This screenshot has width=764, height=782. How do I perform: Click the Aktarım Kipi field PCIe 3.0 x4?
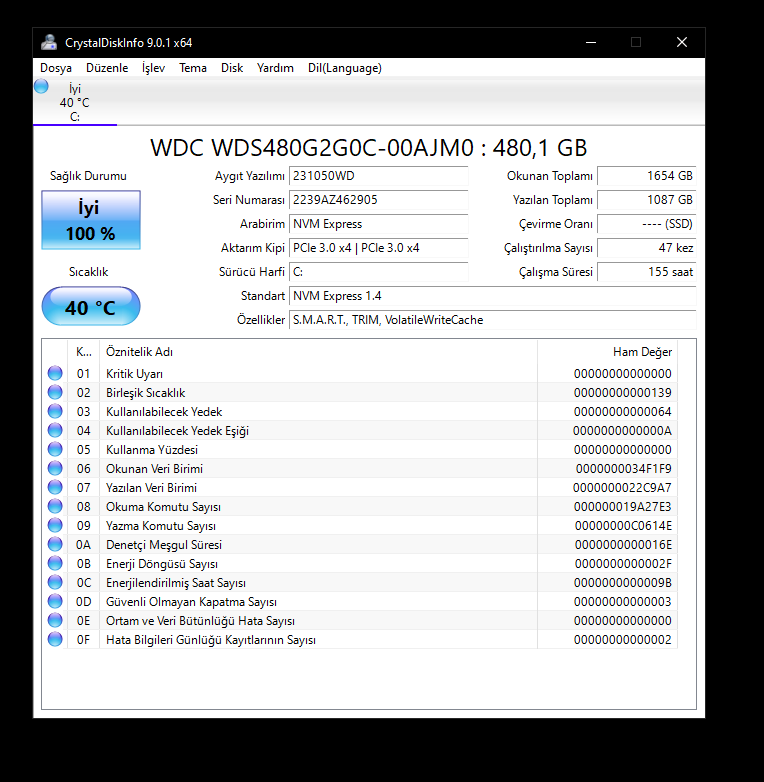pos(379,247)
